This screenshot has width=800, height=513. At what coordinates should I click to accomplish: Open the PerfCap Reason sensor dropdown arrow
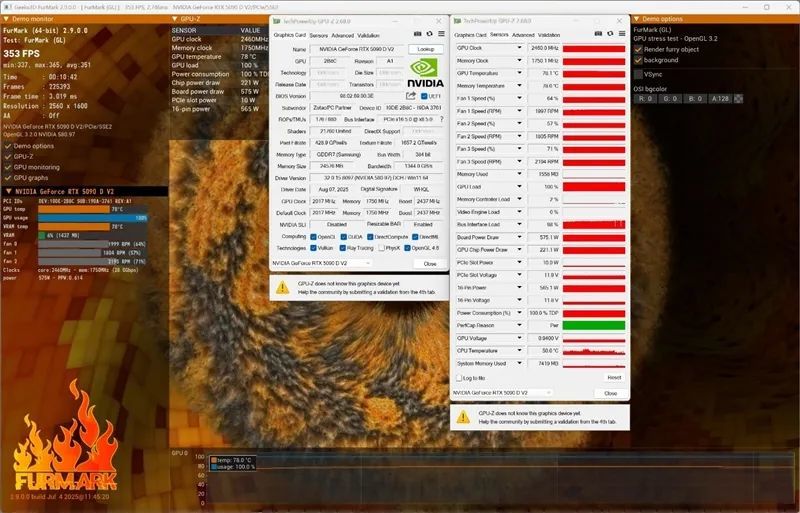pyautogui.click(x=519, y=325)
